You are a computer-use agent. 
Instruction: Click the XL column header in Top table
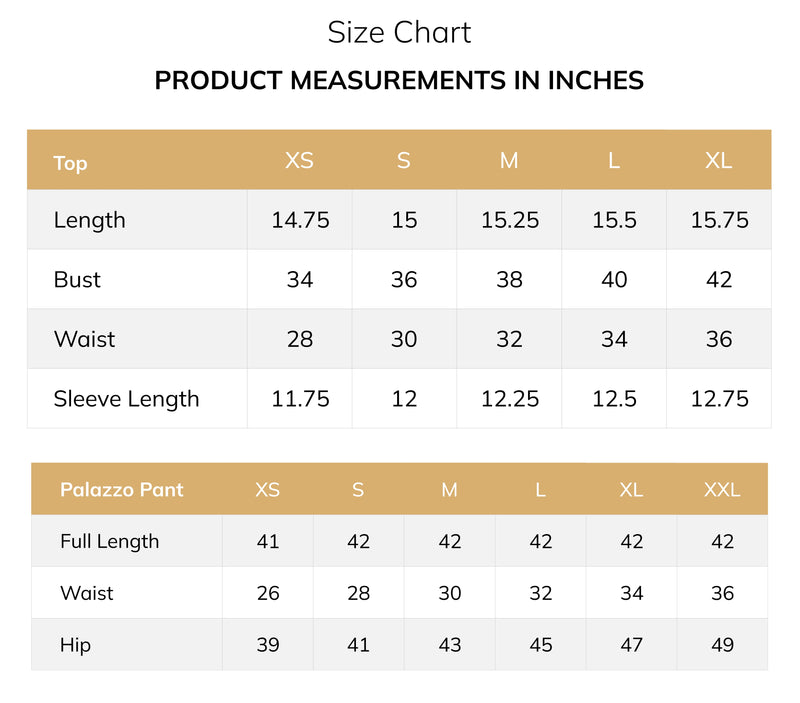(x=718, y=161)
